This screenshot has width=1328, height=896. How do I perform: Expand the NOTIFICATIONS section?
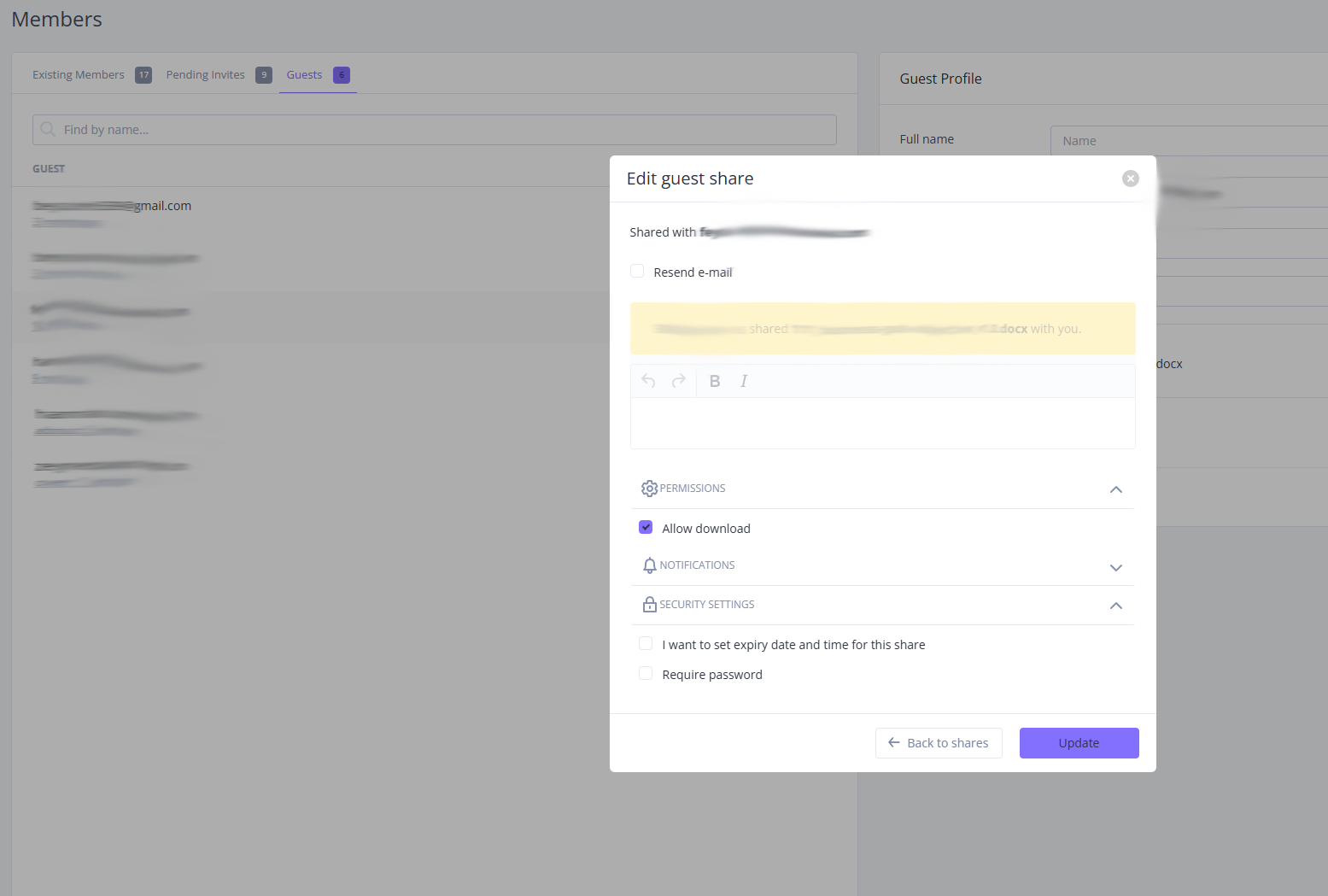coord(1115,566)
